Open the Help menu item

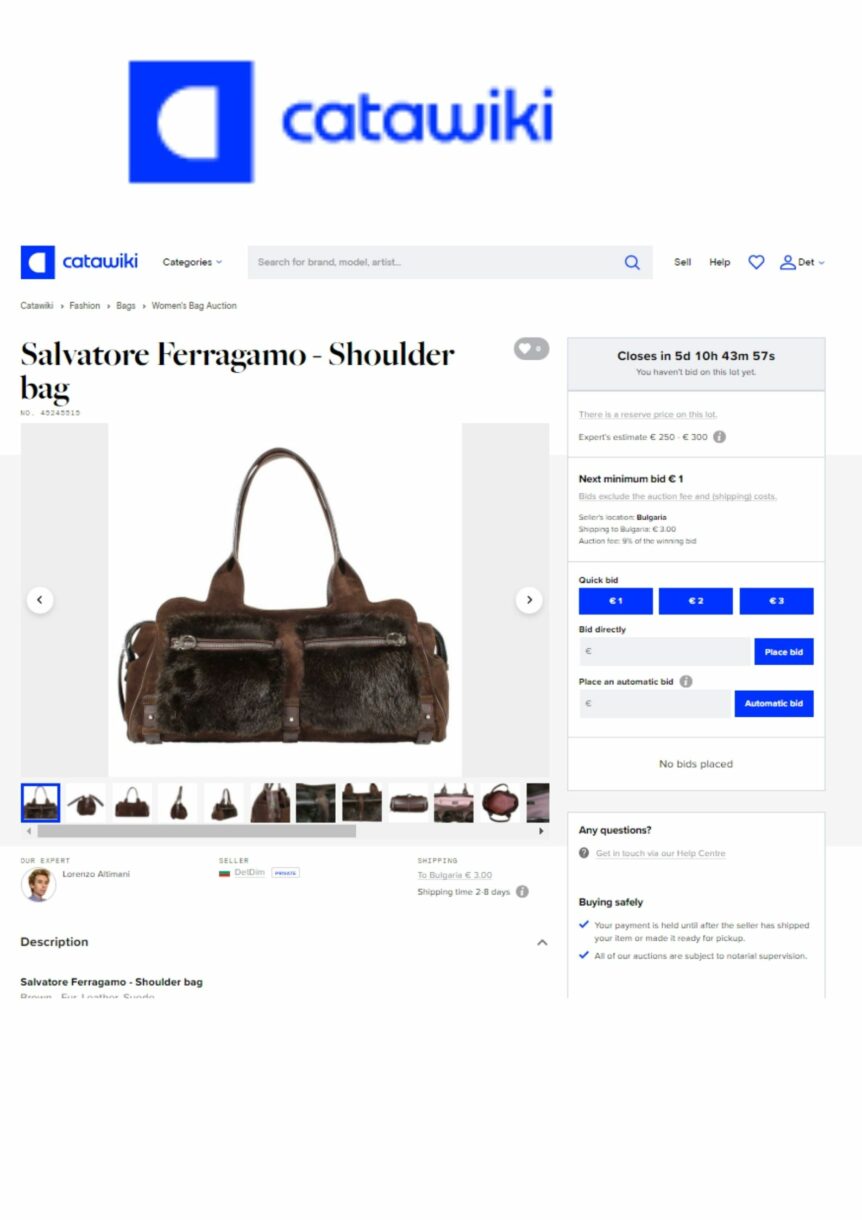tap(720, 262)
